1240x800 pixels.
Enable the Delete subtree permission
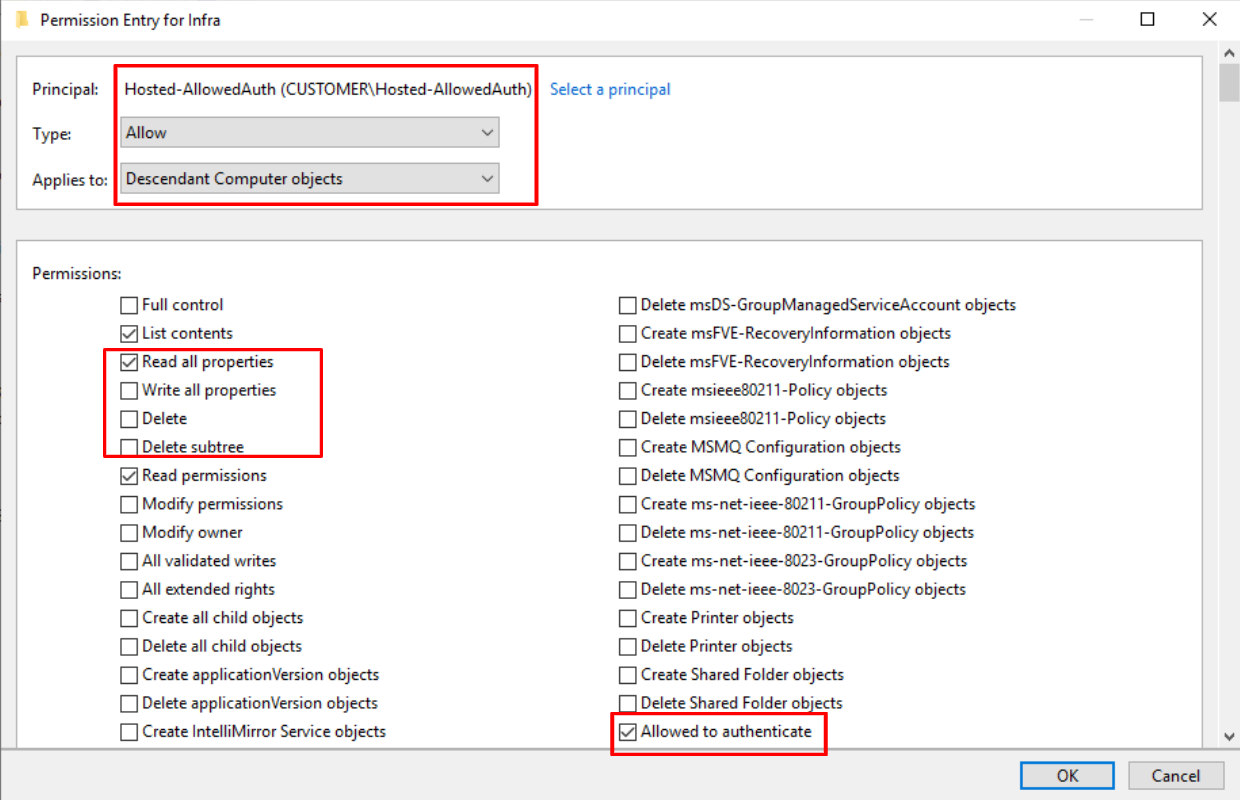129,447
